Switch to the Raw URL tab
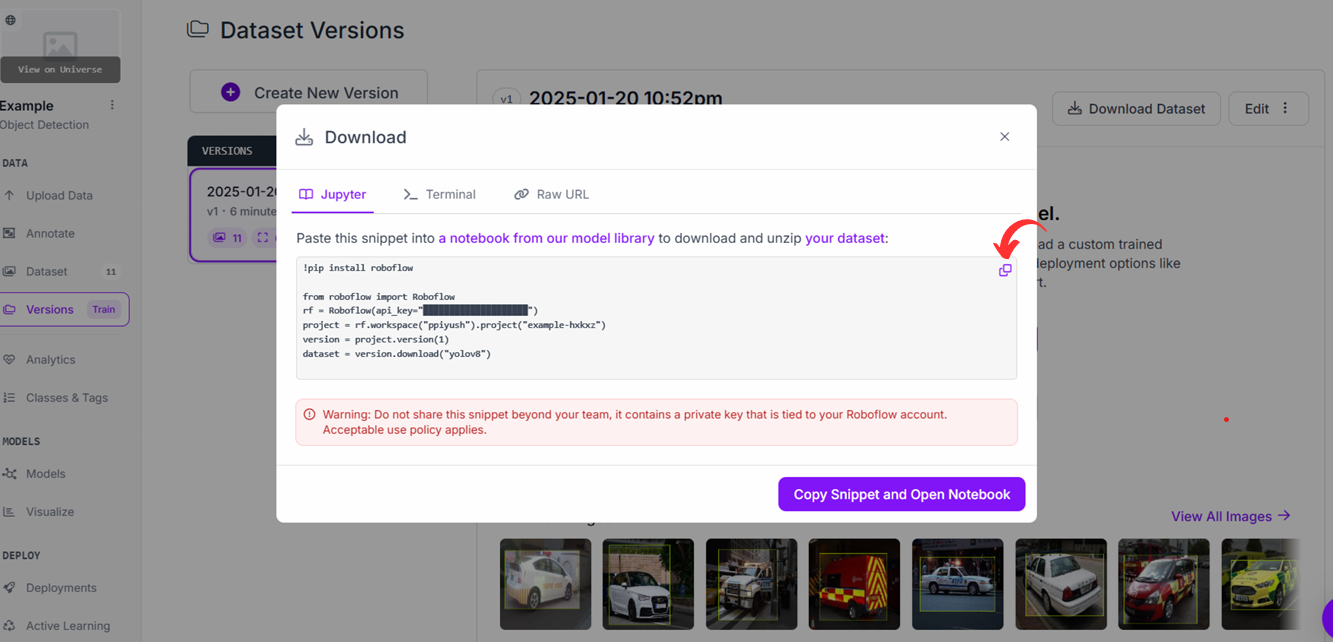The height and width of the screenshot is (642, 1333). coord(551,194)
